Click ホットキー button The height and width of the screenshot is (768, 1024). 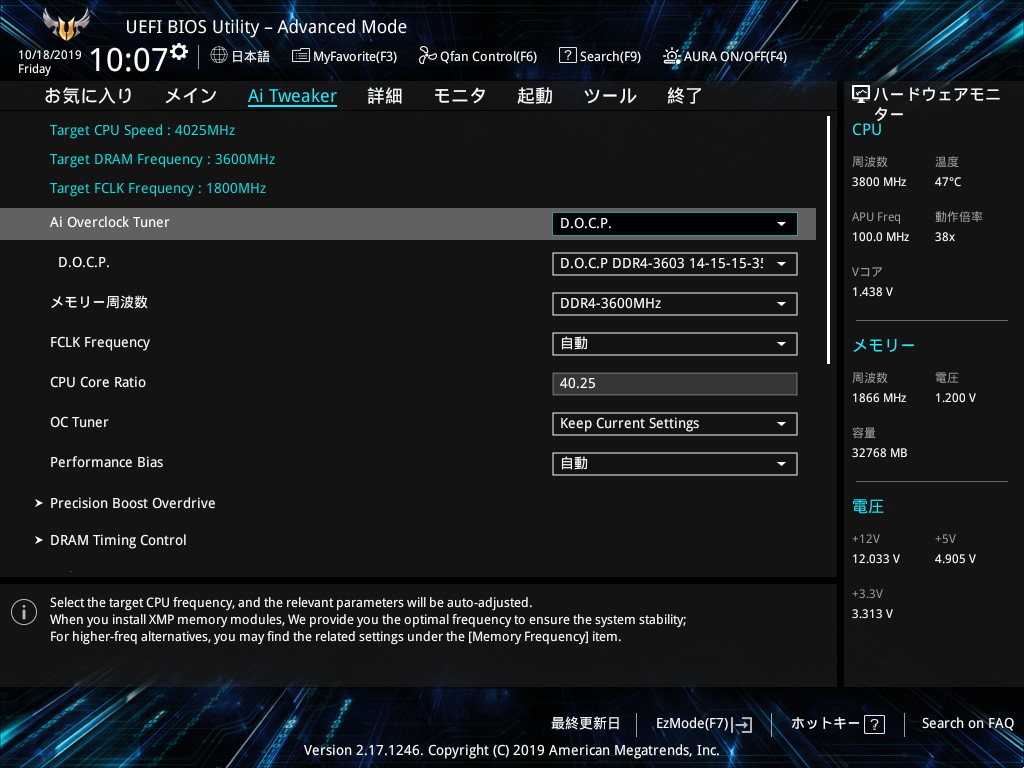tap(838, 724)
